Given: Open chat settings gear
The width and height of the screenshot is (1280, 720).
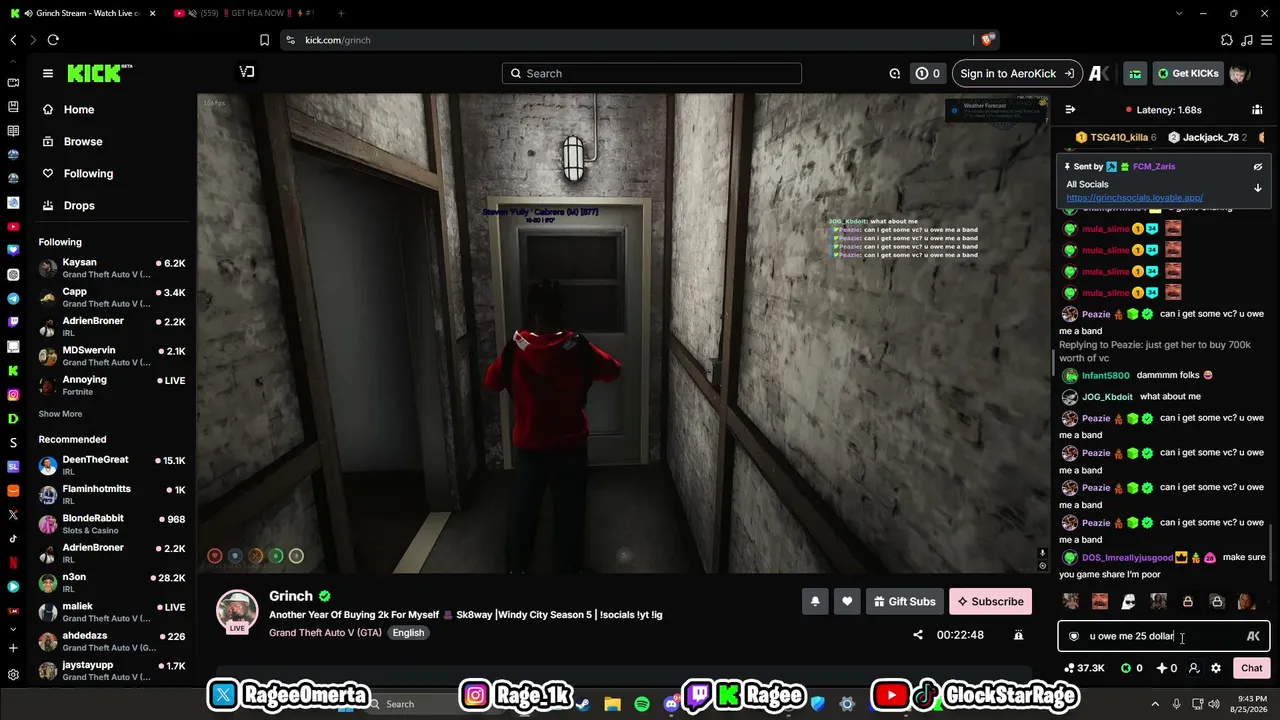Looking at the screenshot, I should pyautogui.click(x=1216, y=668).
